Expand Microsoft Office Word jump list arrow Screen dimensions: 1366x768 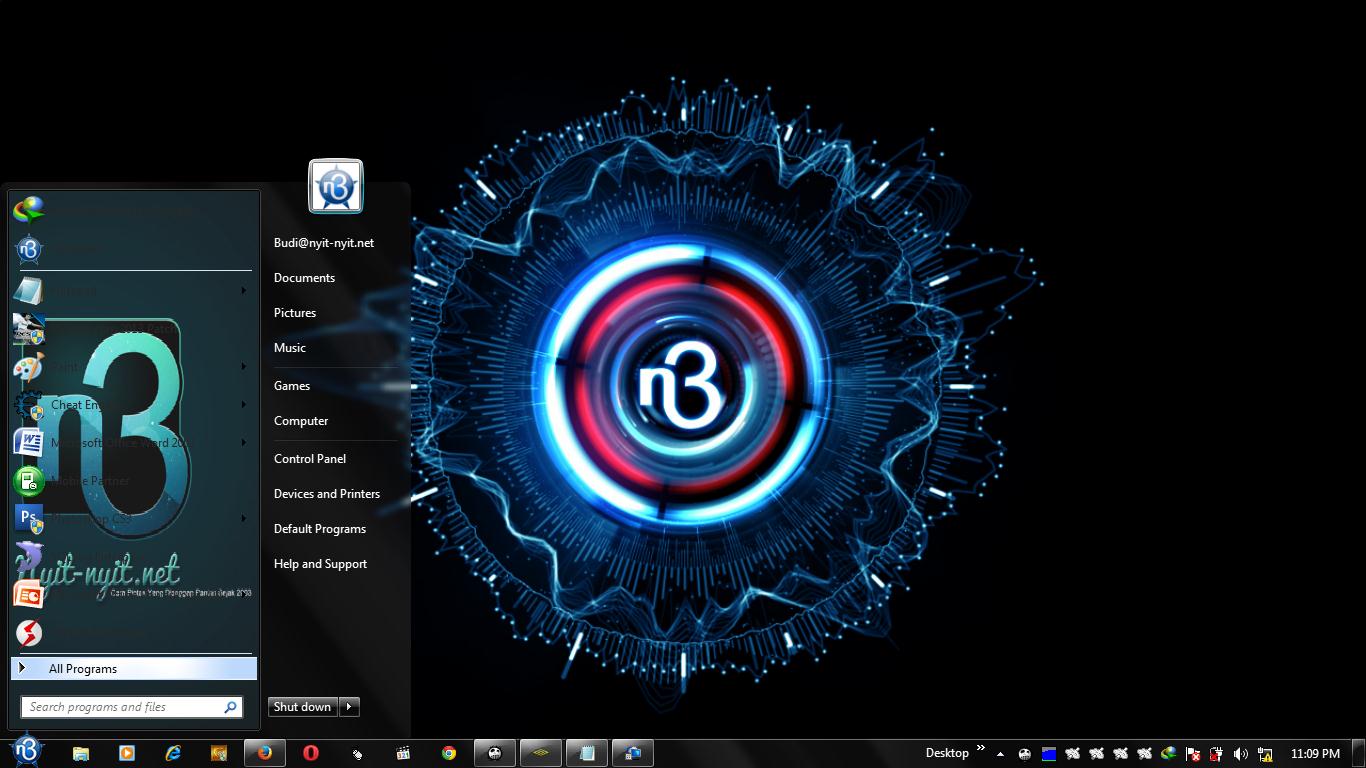[244, 443]
